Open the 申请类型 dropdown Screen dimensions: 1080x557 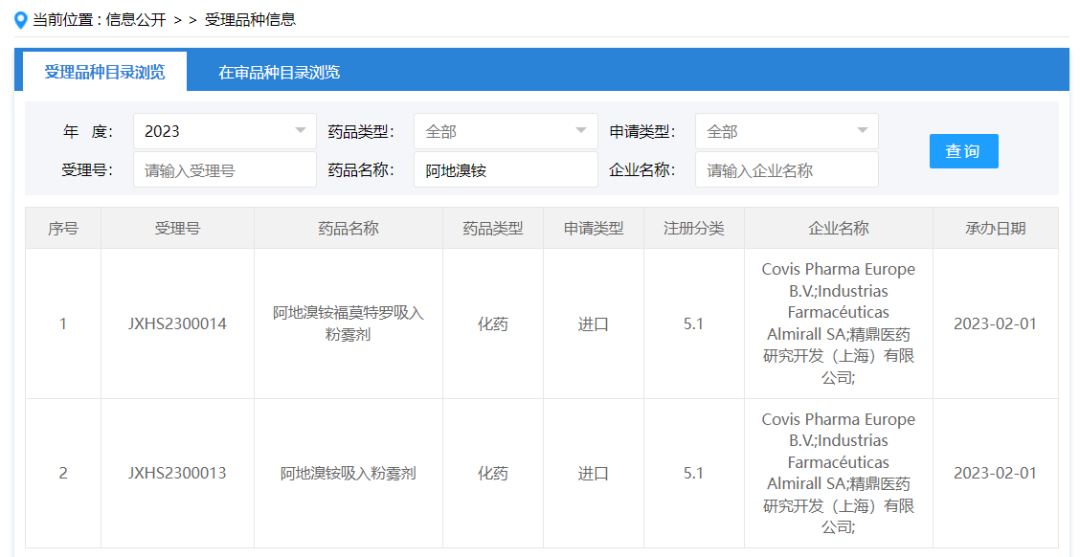click(786, 131)
